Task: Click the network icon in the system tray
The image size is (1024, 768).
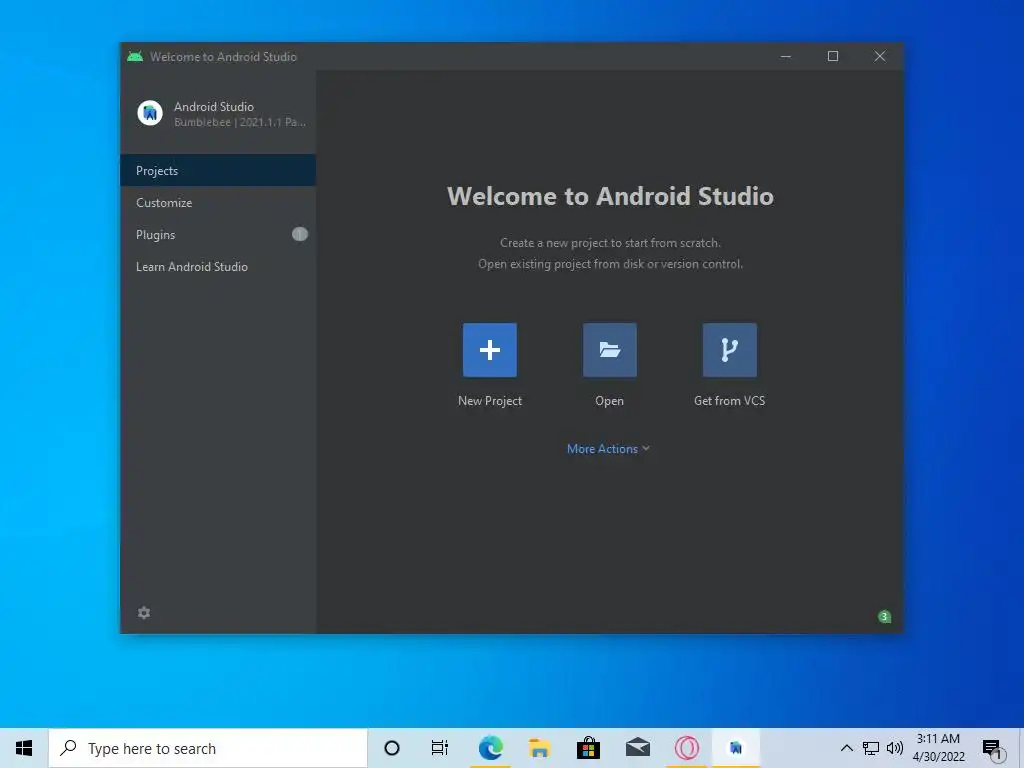Action: (x=871, y=748)
